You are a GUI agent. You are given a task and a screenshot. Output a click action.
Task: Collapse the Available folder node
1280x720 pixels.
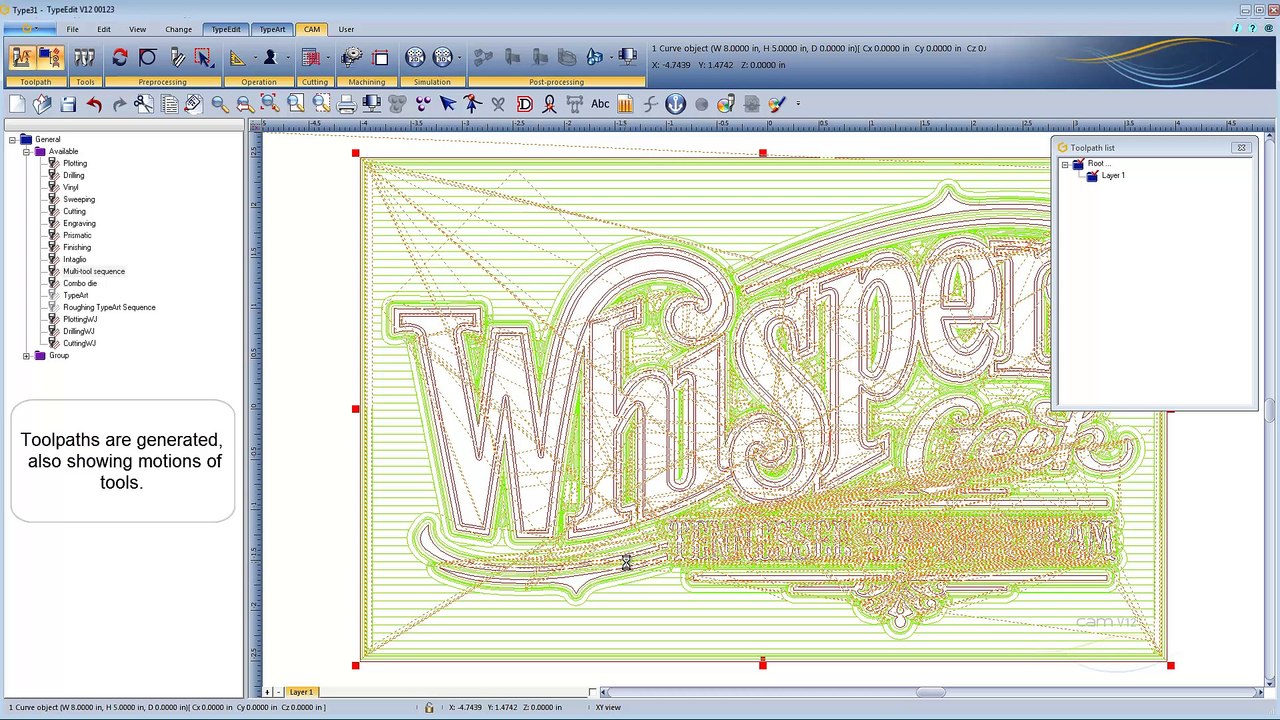coord(26,152)
